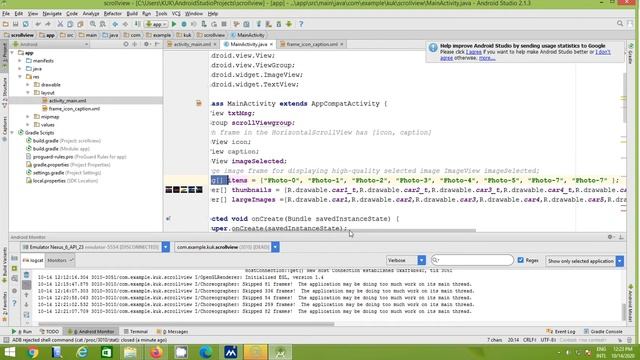This screenshot has width=640, height=360.
Task: Click the car thumbnails preview in gutter
Action: click(x=184, y=190)
